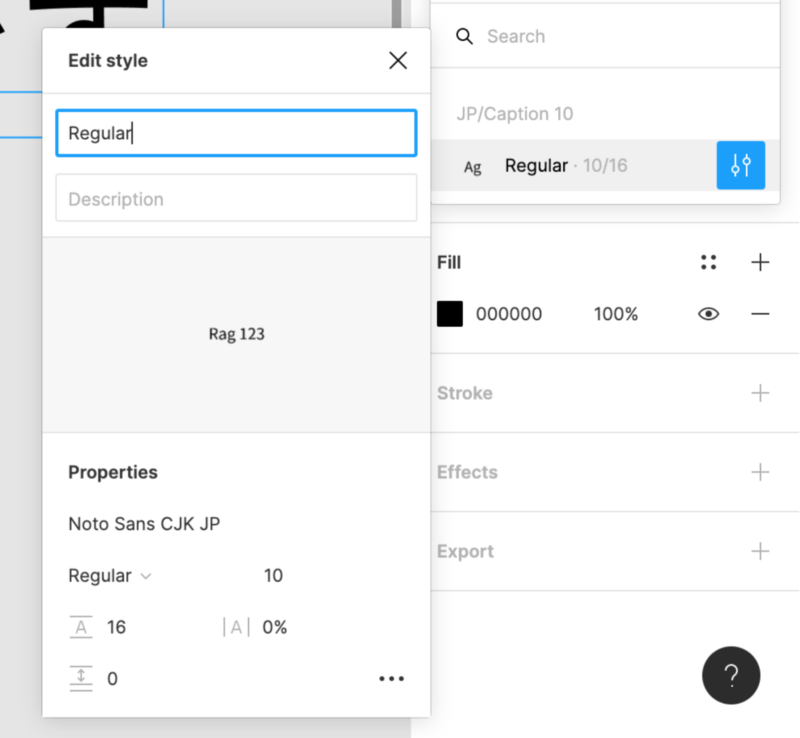Remove the 000000 fill layer
Viewport: 800px width, 738px height.
click(760, 314)
